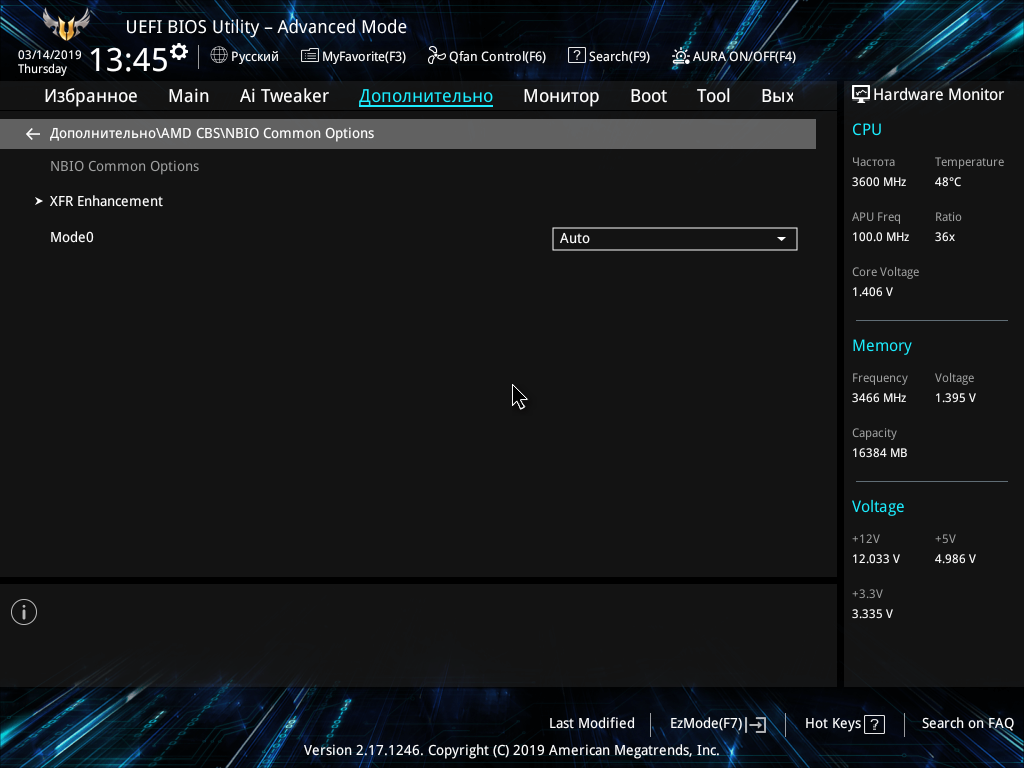This screenshot has width=1024, height=768.
Task: Click the NBIO Common Options heading
Action: coord(125,166)
